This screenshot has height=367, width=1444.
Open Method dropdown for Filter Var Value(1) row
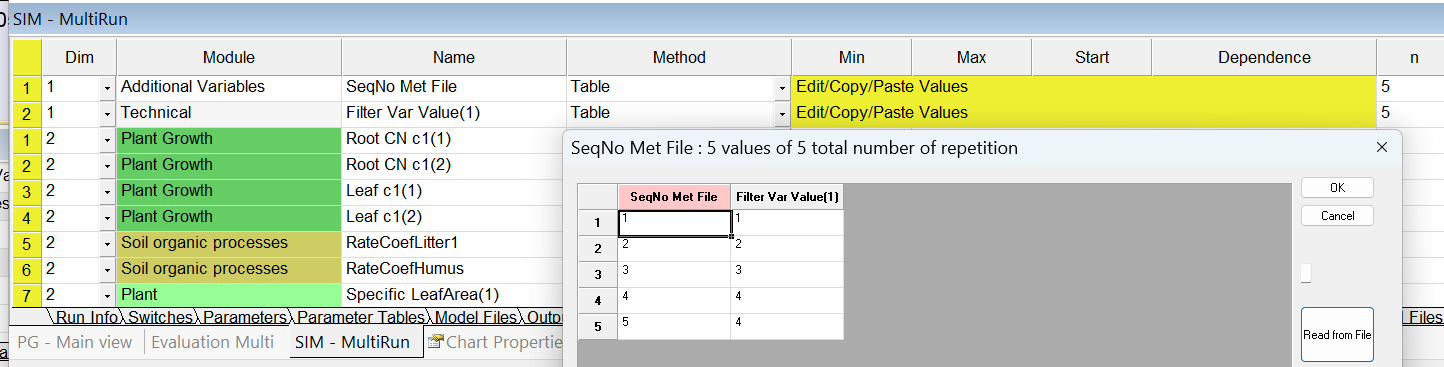782,114
